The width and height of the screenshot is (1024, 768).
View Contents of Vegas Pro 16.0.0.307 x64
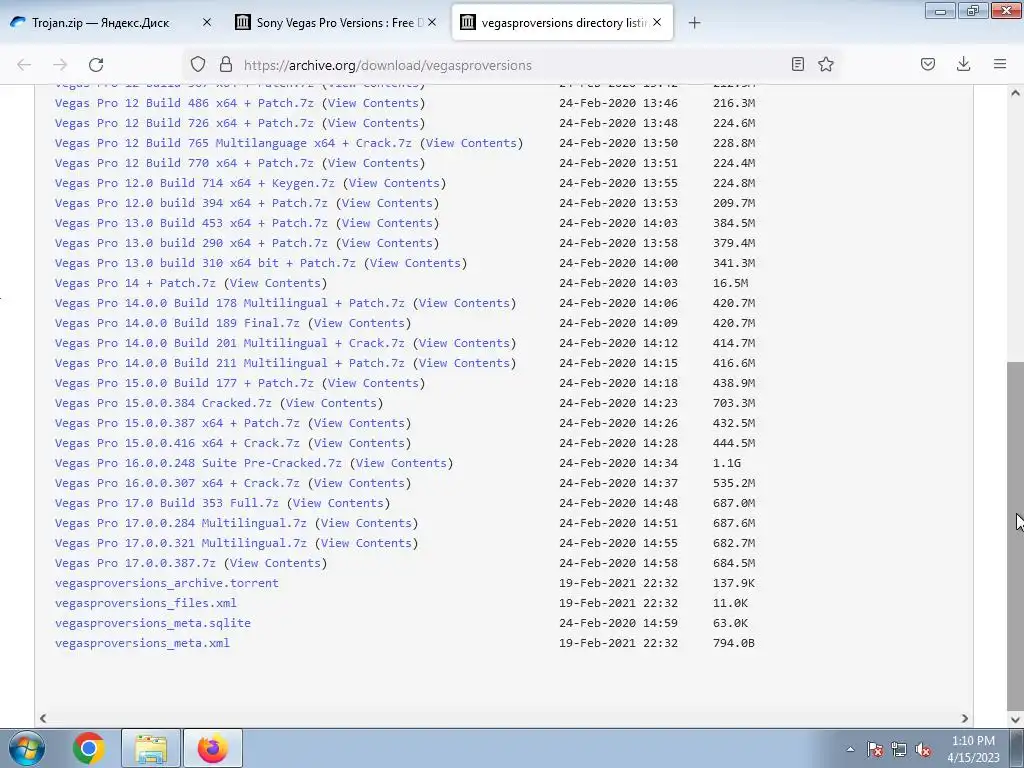[359, 483]
